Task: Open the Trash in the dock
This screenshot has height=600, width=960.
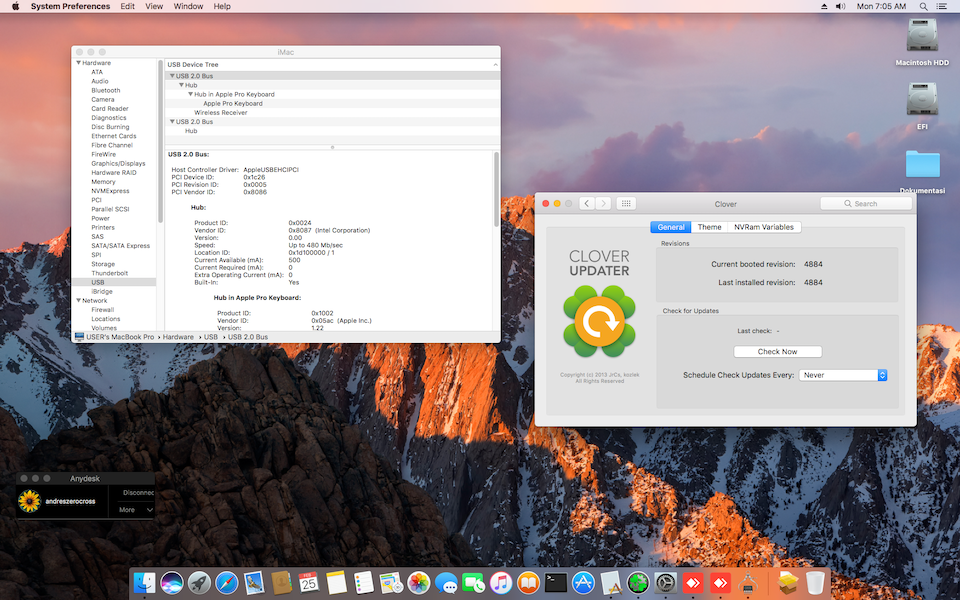Action: coord(815,583)
